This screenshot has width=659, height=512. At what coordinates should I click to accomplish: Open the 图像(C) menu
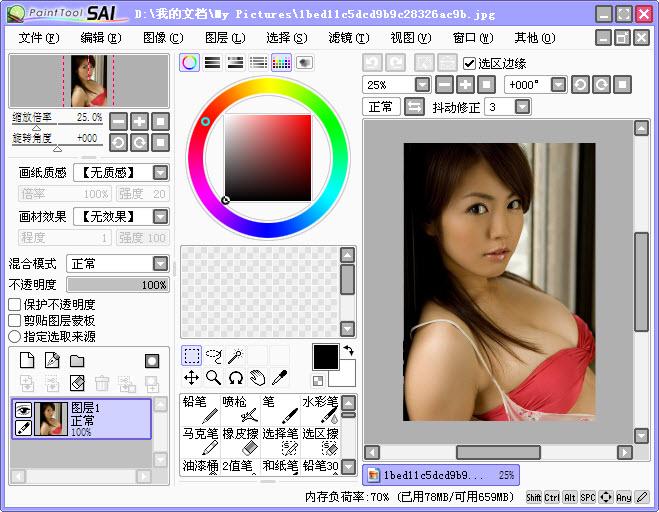[163, 38]
